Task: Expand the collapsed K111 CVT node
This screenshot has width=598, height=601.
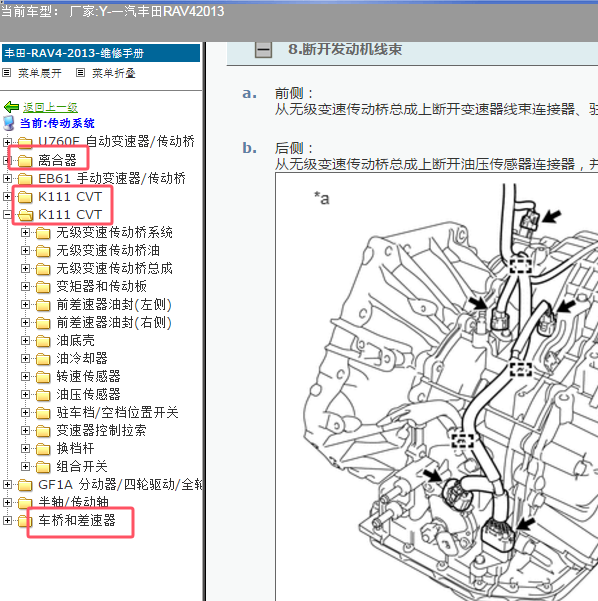Action: (7, 196)
